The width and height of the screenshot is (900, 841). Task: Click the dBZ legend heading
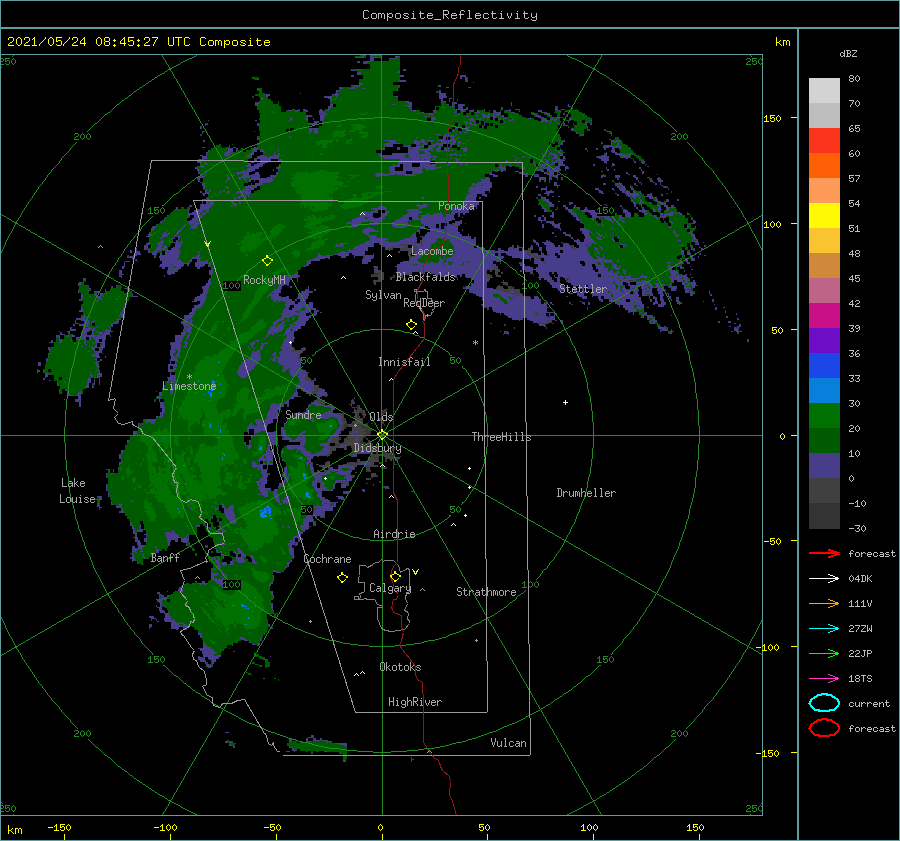848,53
